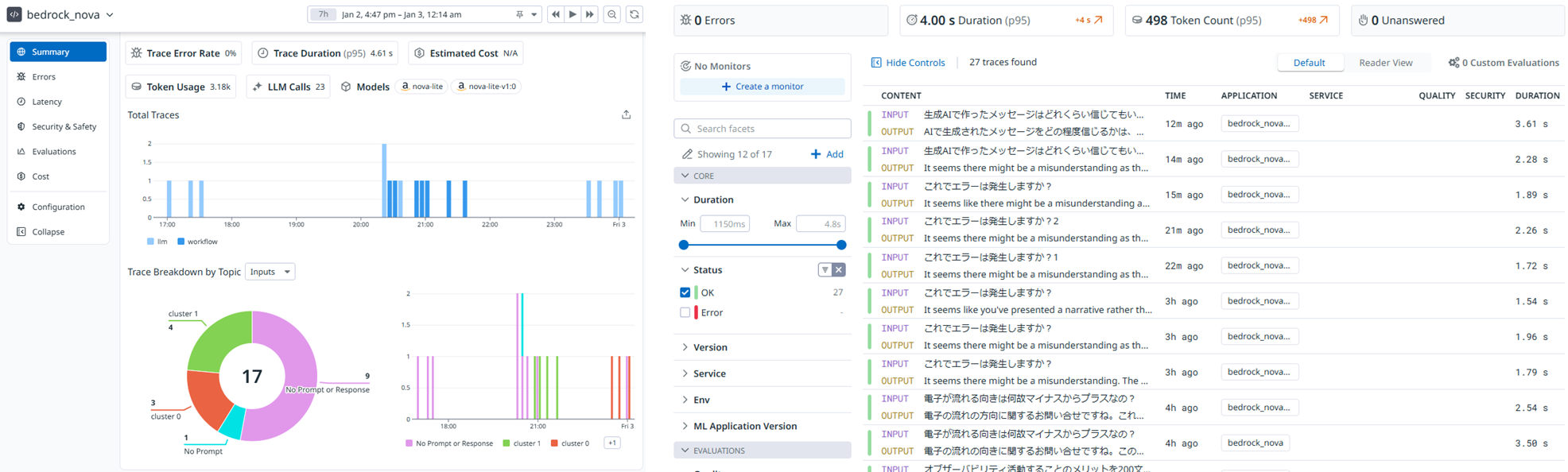Clear the Status facet filter
The image size is (1568, 472).
pyautogui.click(x=838, y=270)
